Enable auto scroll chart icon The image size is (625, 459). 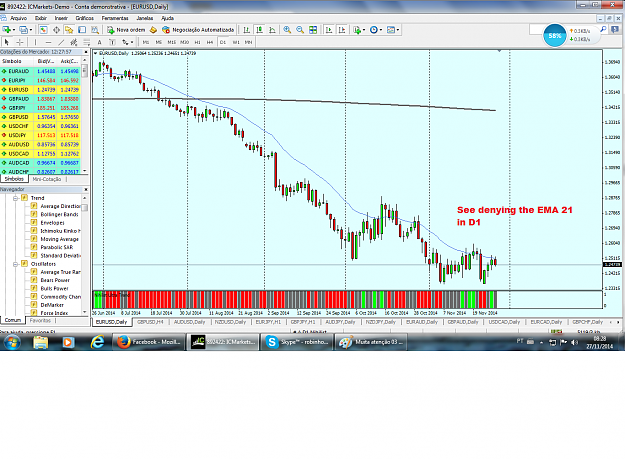tap(329, 30)
